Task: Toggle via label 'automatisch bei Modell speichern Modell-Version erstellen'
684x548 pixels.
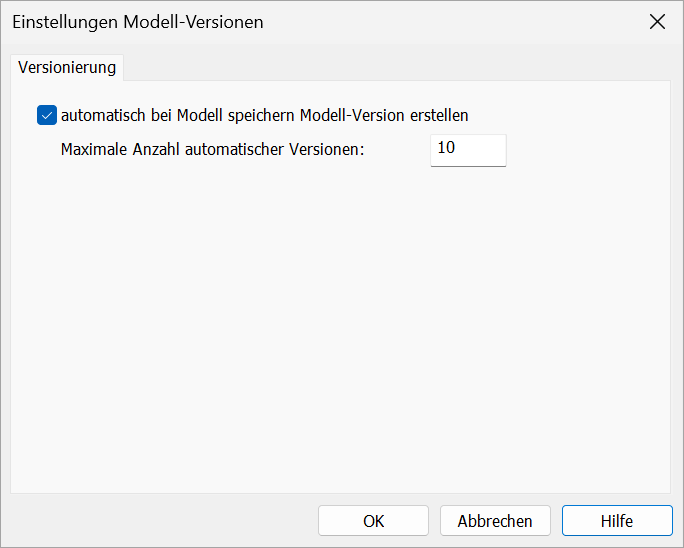Action: click(x=264, y=115)
